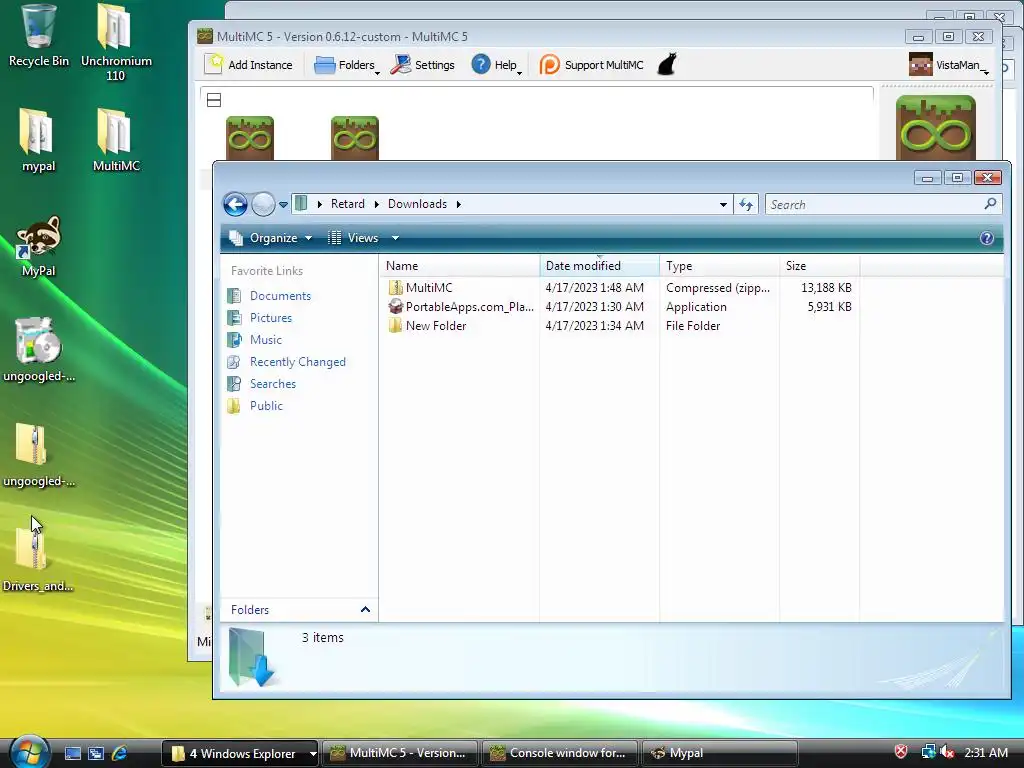Open Music favorite link
1024x768 pixels.
pos(255,340)
